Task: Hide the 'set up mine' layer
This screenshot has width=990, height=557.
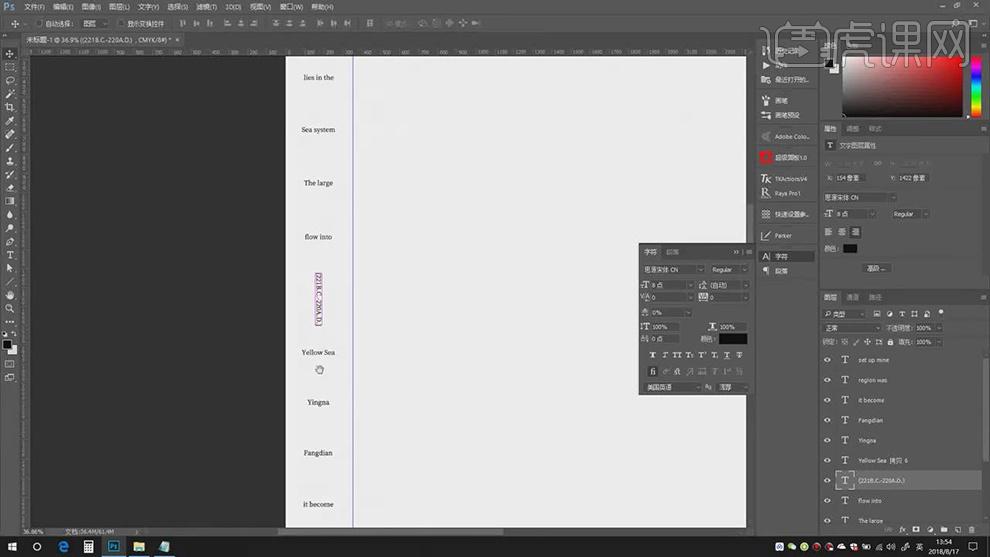Action: coord(827,360)
